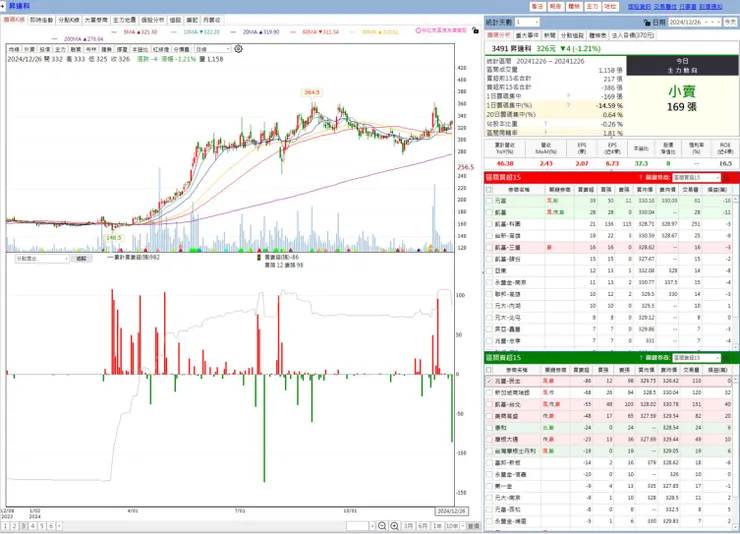The image size is (740, 534).
Task: Check the 美商高盛 row checkbox
Action: 489,416
